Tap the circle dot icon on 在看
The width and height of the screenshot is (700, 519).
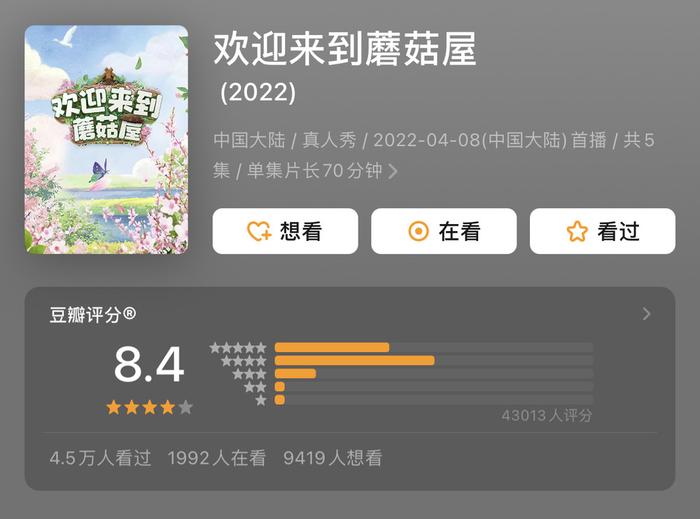coord(418,231)
